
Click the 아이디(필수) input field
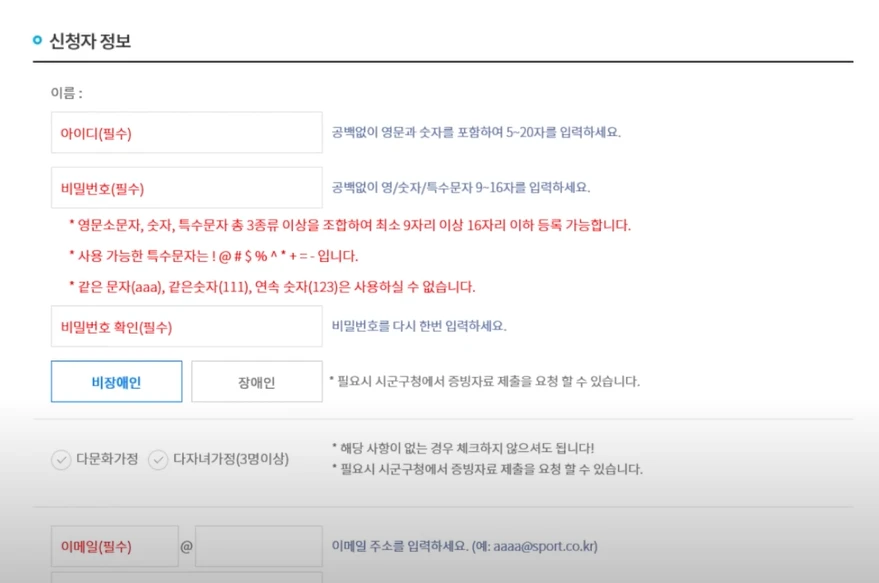point(187,132)
